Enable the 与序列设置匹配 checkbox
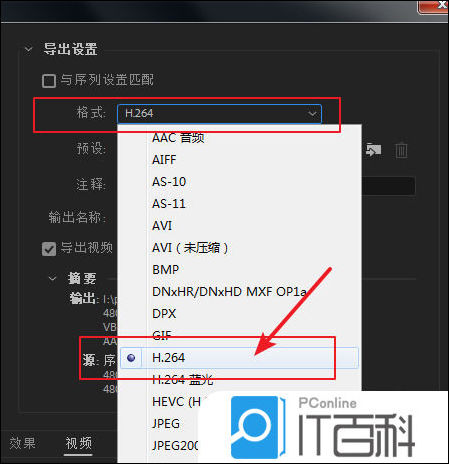Screen dimensions: 449x464 click(49, 81)
